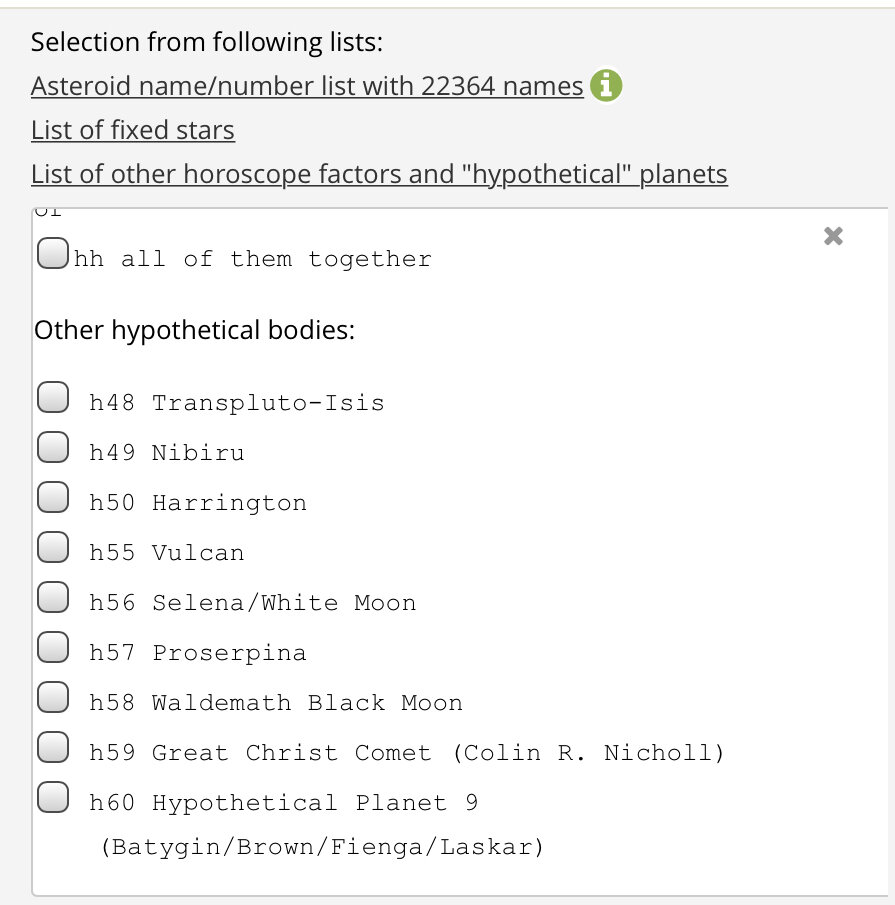Check the 'hh all of them together' box
This screenshot has width=895, height=905.
(x=53, y=253)
